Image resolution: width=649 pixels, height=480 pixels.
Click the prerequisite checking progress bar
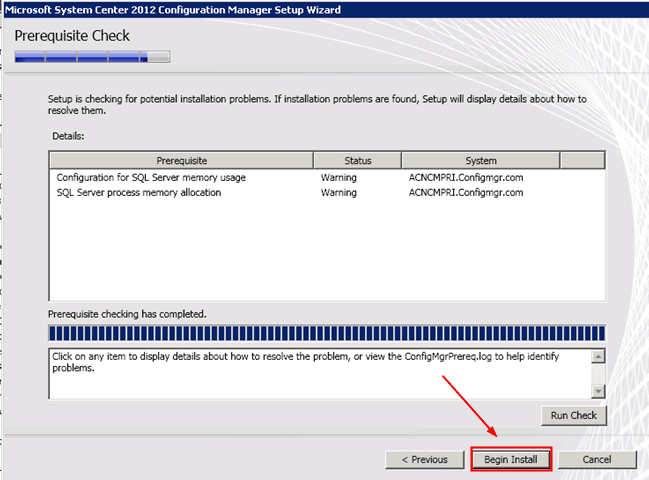coord(327,333)
